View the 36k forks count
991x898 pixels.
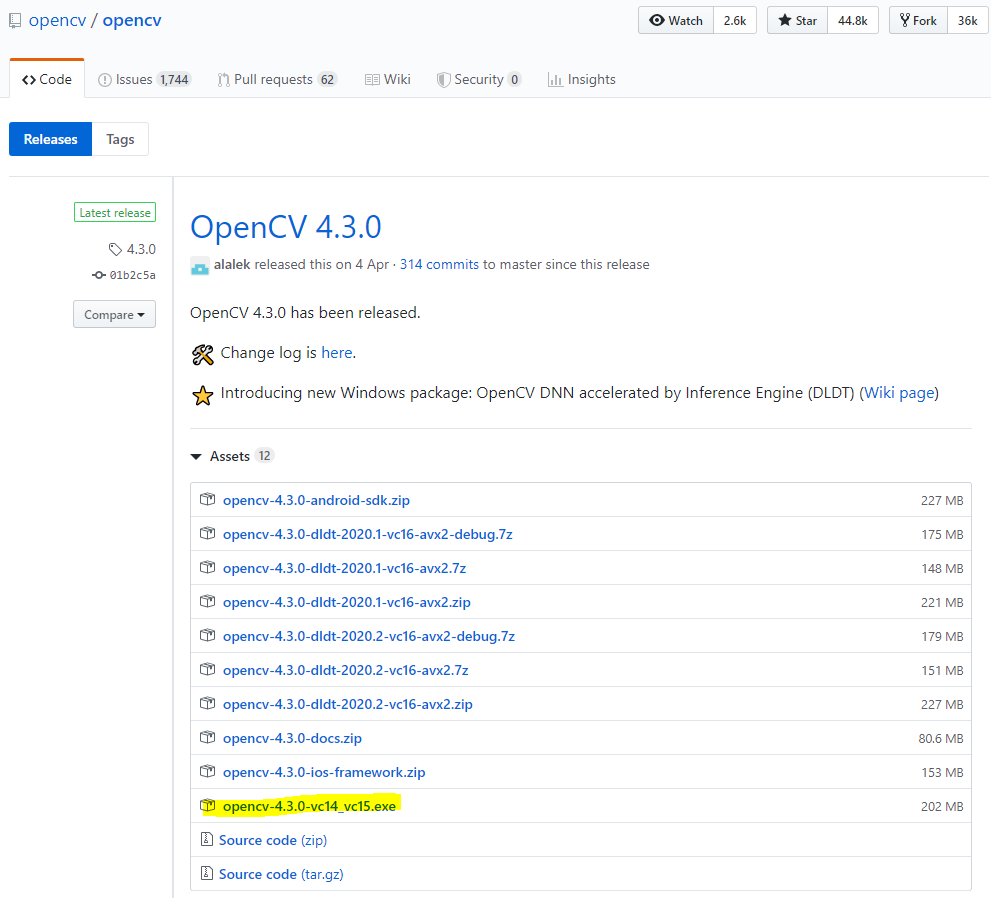point(967,20)
